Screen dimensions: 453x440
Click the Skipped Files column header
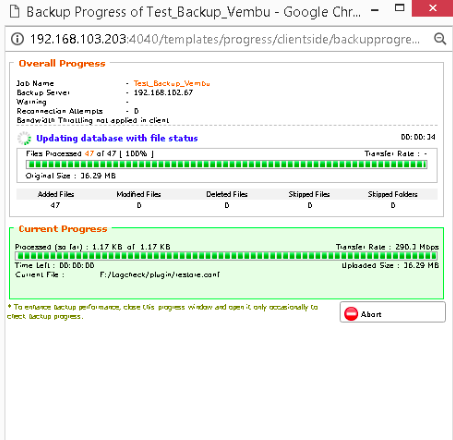309,194
